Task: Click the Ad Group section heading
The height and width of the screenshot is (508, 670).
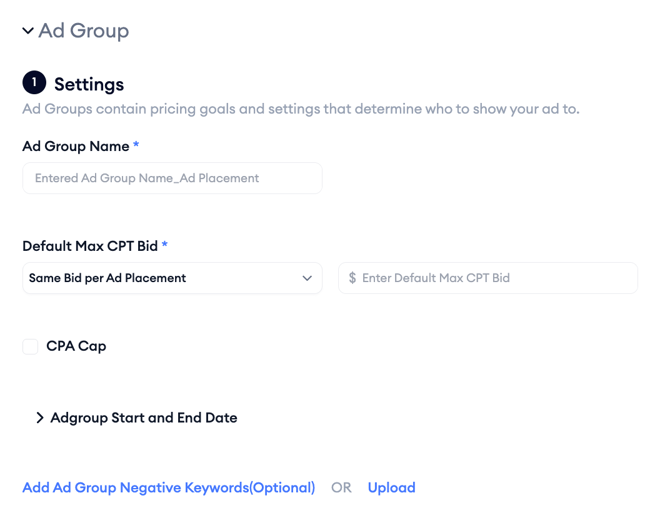Action: click(83, 31)
